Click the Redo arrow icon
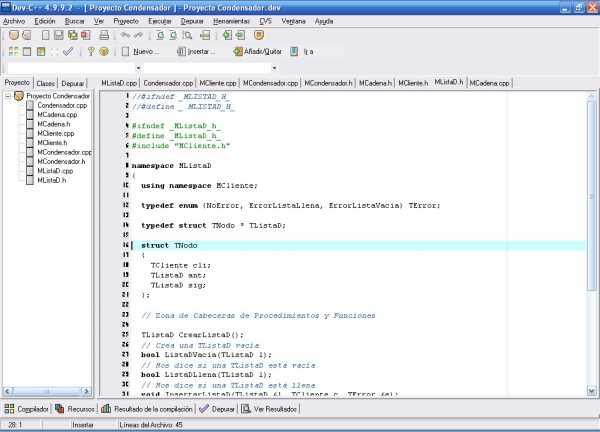The image size is (600, 432). tap(139, 35)
